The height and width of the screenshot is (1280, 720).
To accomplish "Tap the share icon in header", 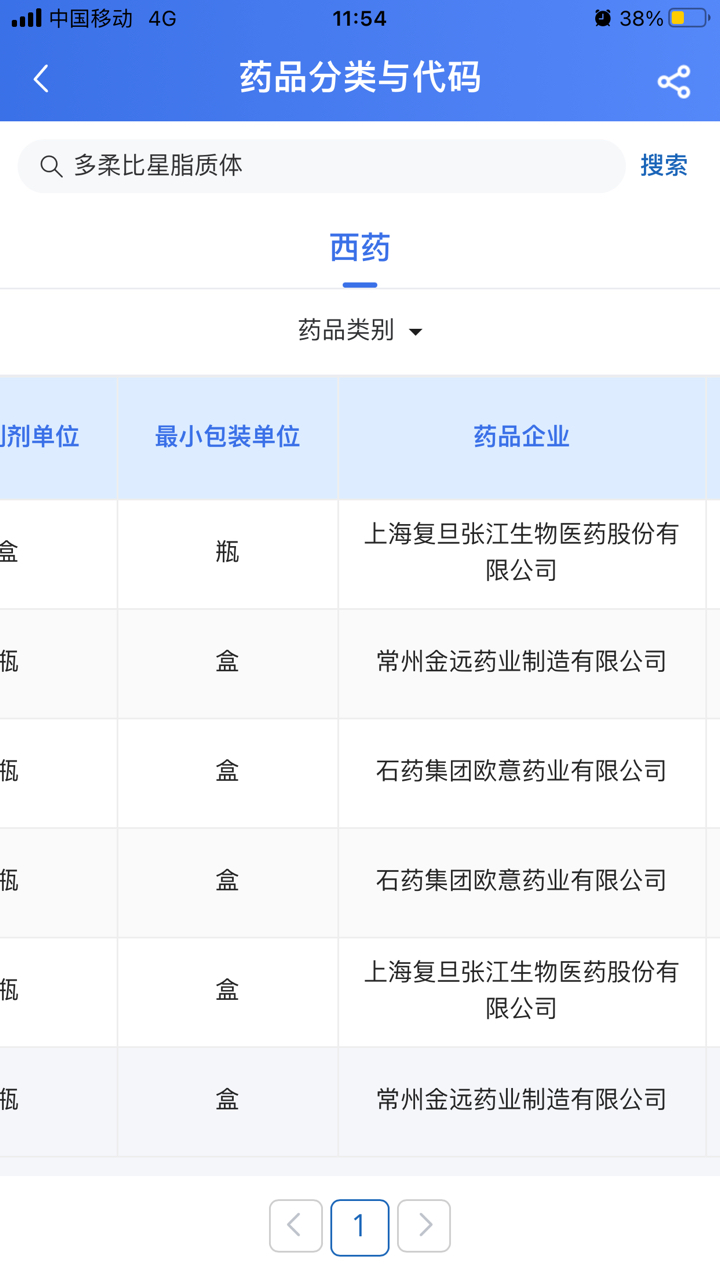I will pyautogui.click(x=674, y=81).
